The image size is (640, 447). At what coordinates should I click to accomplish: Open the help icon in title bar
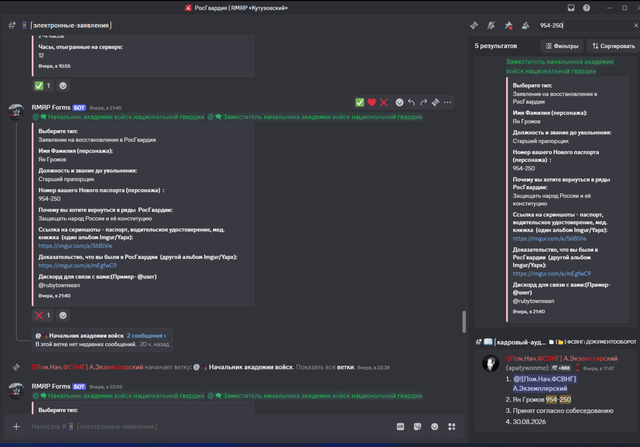[587, 8]
